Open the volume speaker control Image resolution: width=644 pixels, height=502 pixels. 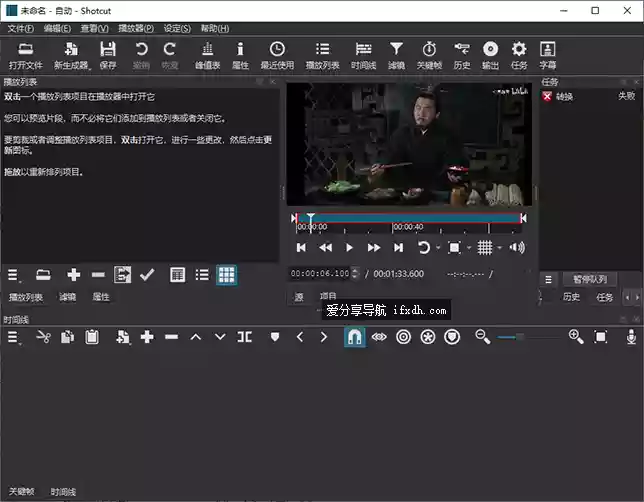(517, 247)
